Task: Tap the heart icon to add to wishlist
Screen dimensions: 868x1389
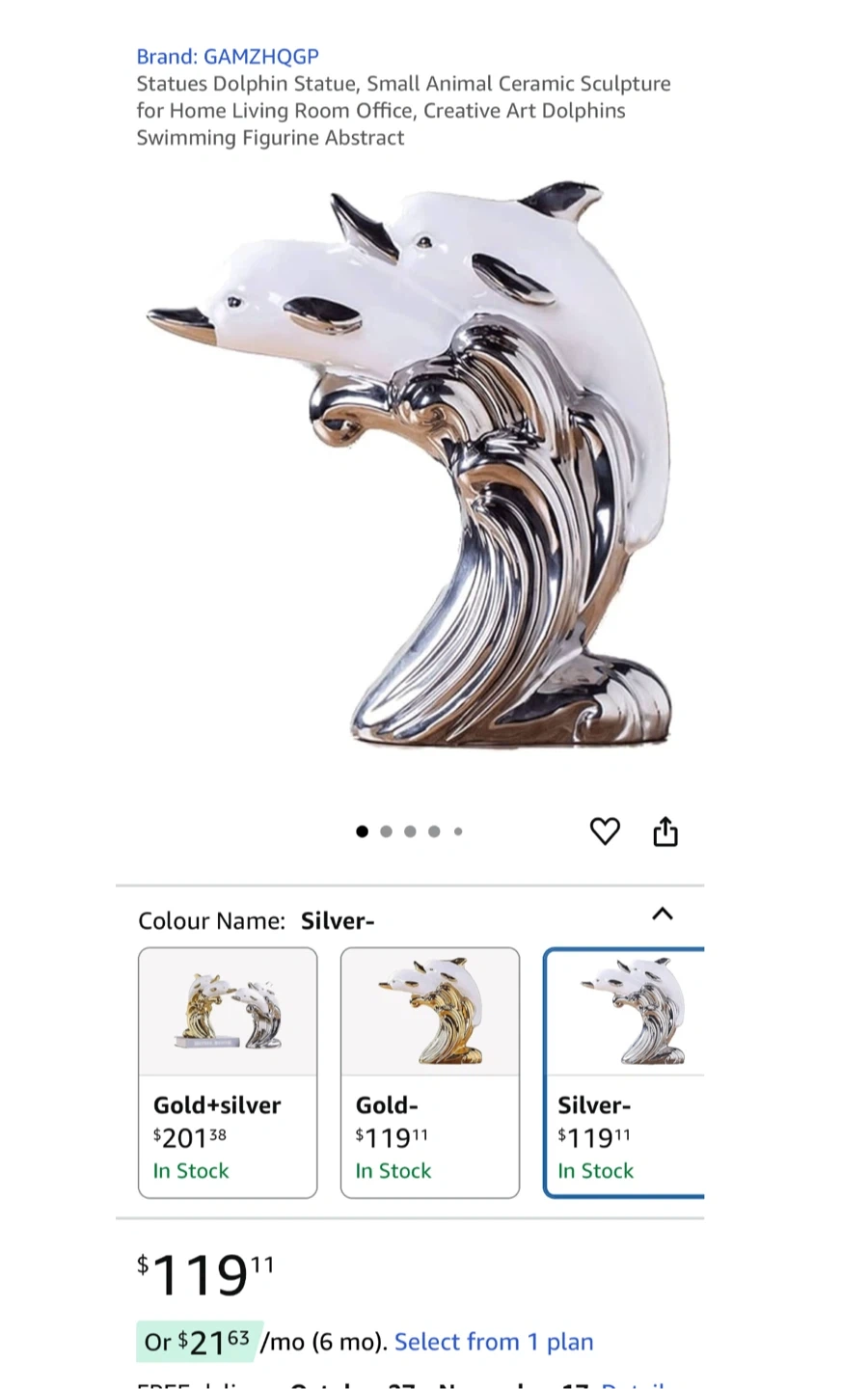Action: (x=605, y=831)
